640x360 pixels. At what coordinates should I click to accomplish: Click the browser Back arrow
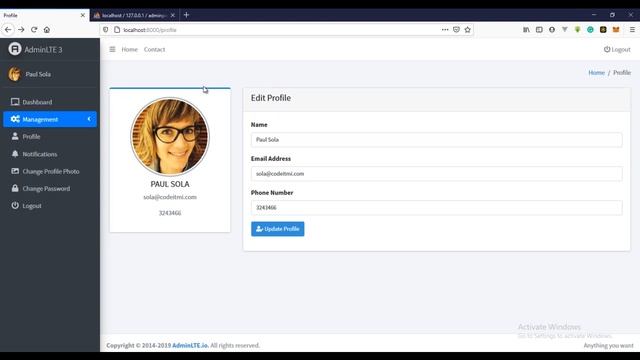pos(8,30)
